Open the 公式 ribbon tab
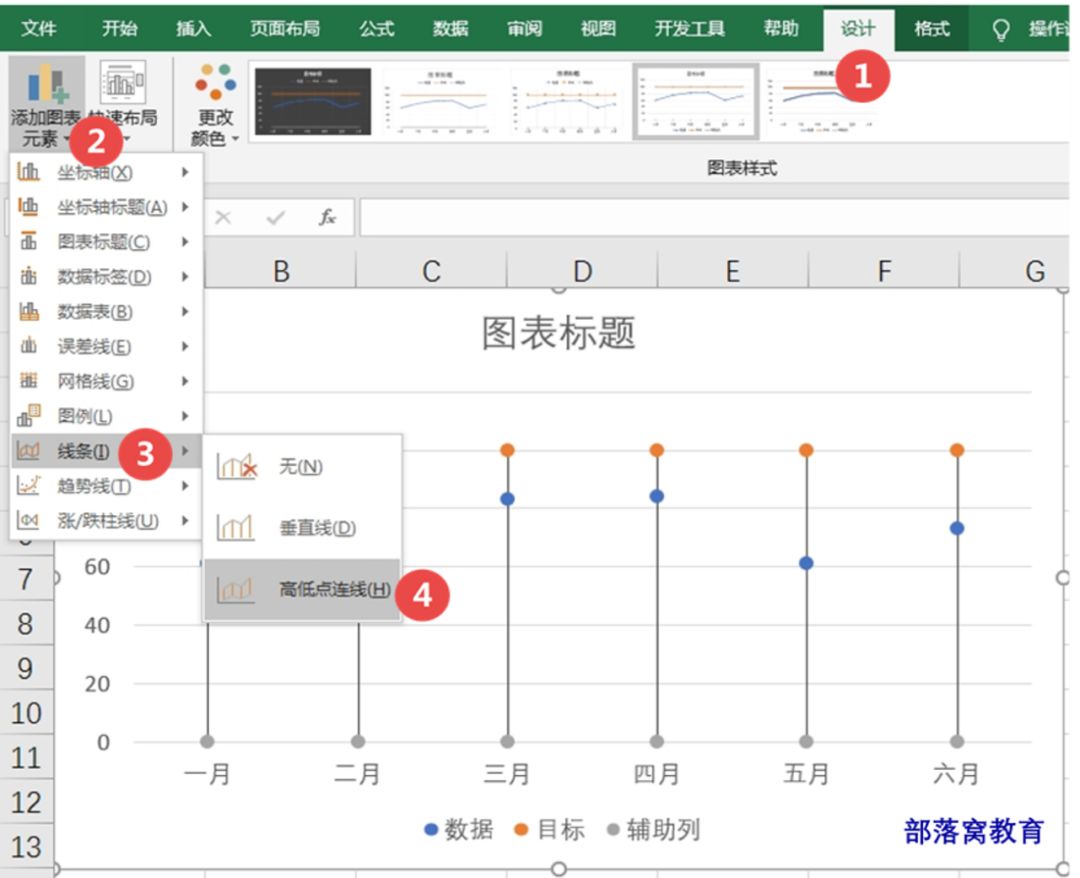 pos(377,28)
